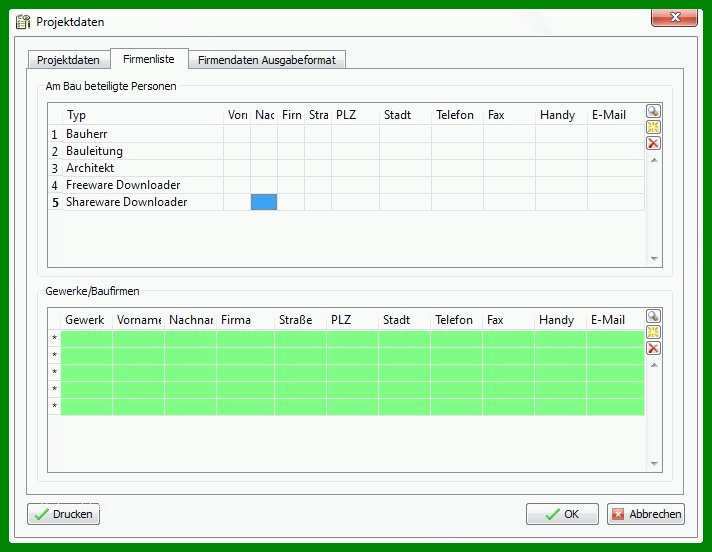Click the highlighted blue cell in row 5
The height and width of the screenshot is (552, 712).
click(x=264, y=202)
